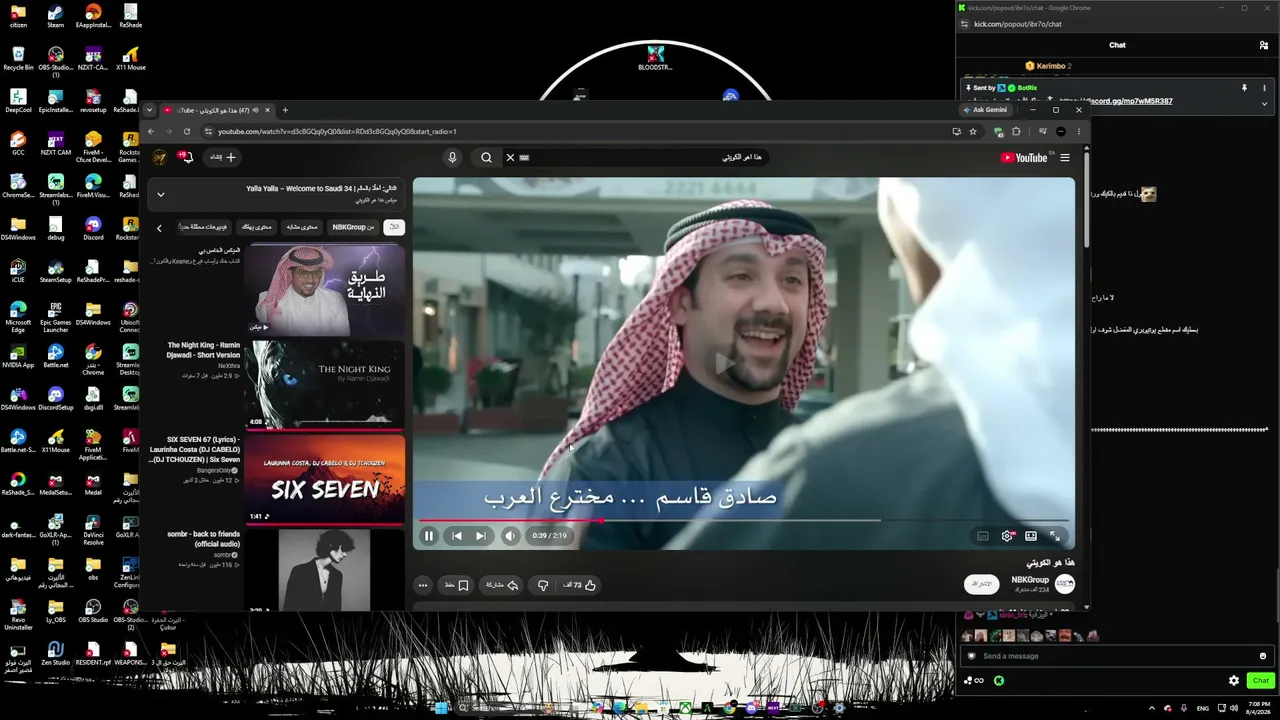This screenshot has height=720, width=1280.
Task: Open the Windows Start button
Action: coord(441,708)
